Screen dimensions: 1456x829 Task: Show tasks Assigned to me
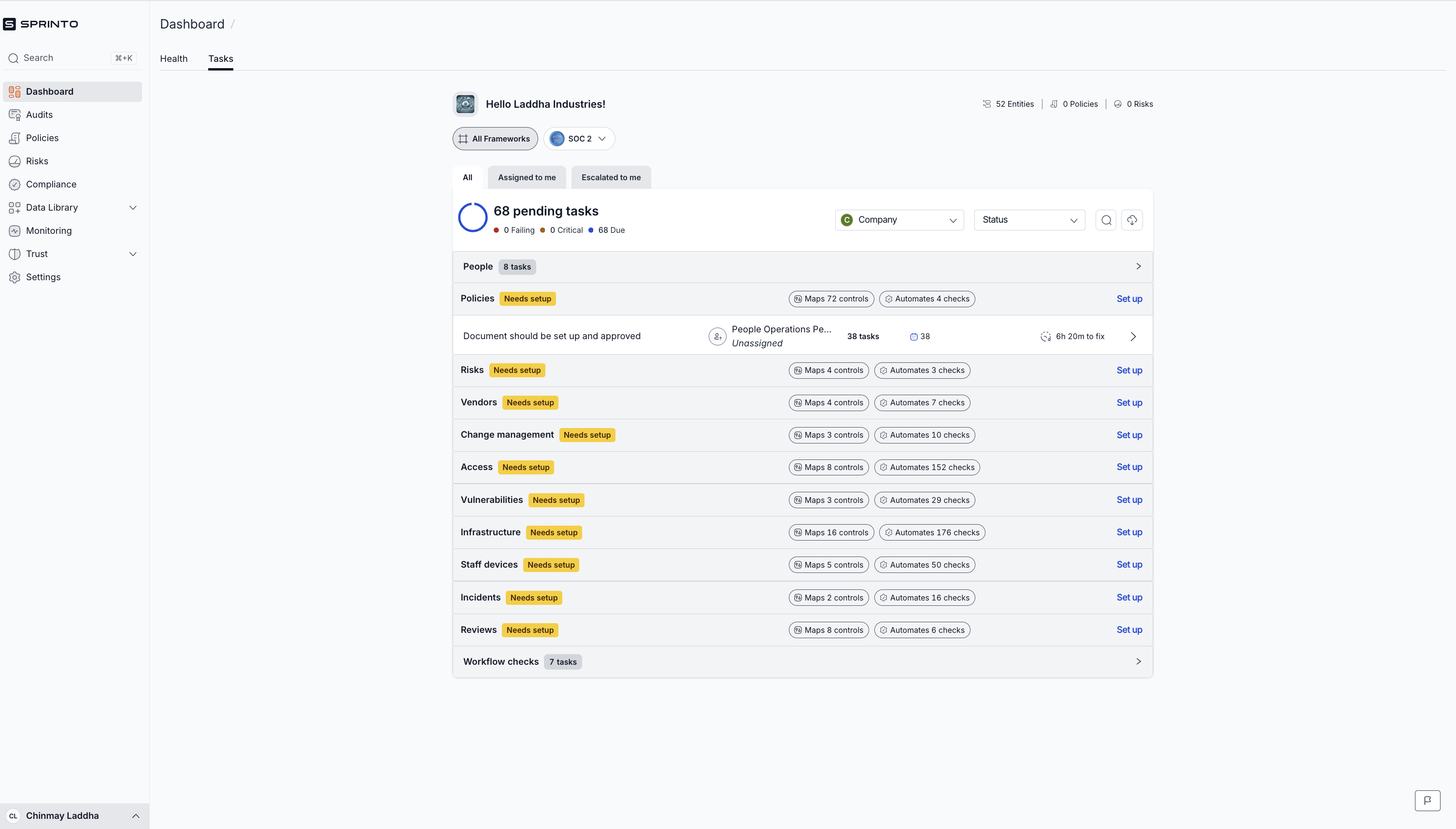tap(527, 178)
